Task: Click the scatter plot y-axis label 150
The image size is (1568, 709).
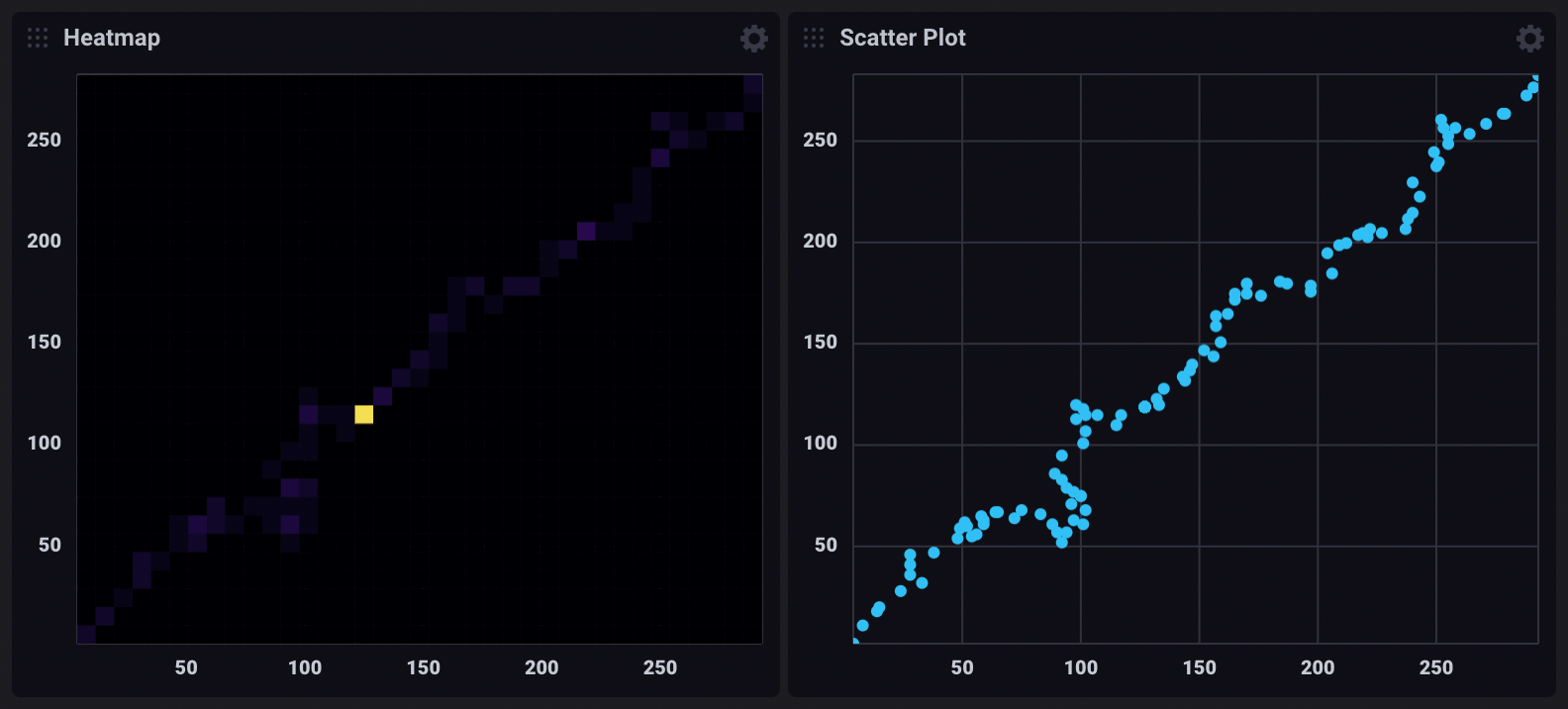Action: [820, 342]
